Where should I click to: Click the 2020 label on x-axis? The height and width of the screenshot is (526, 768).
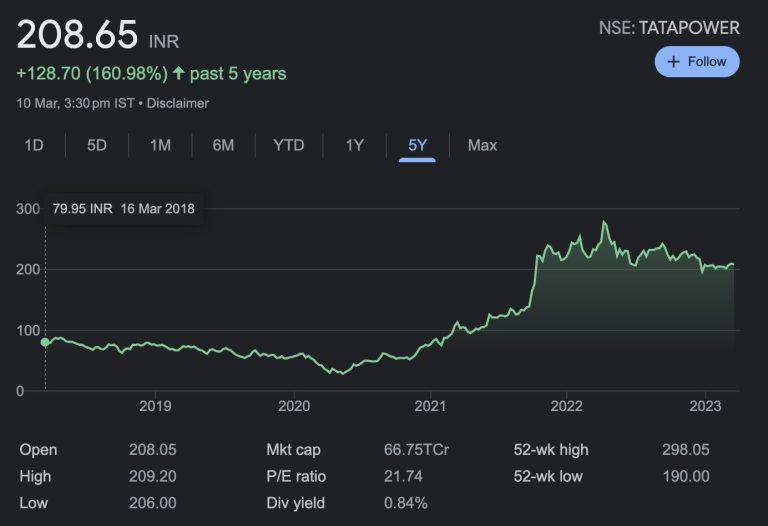point(294,406)
